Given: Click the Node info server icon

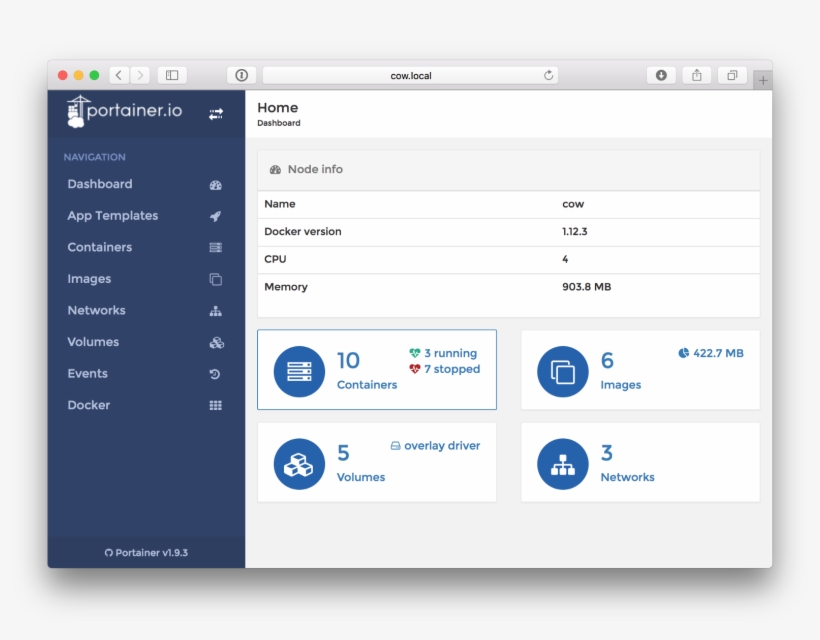Looking at the screenshot, I should point(275,169).
